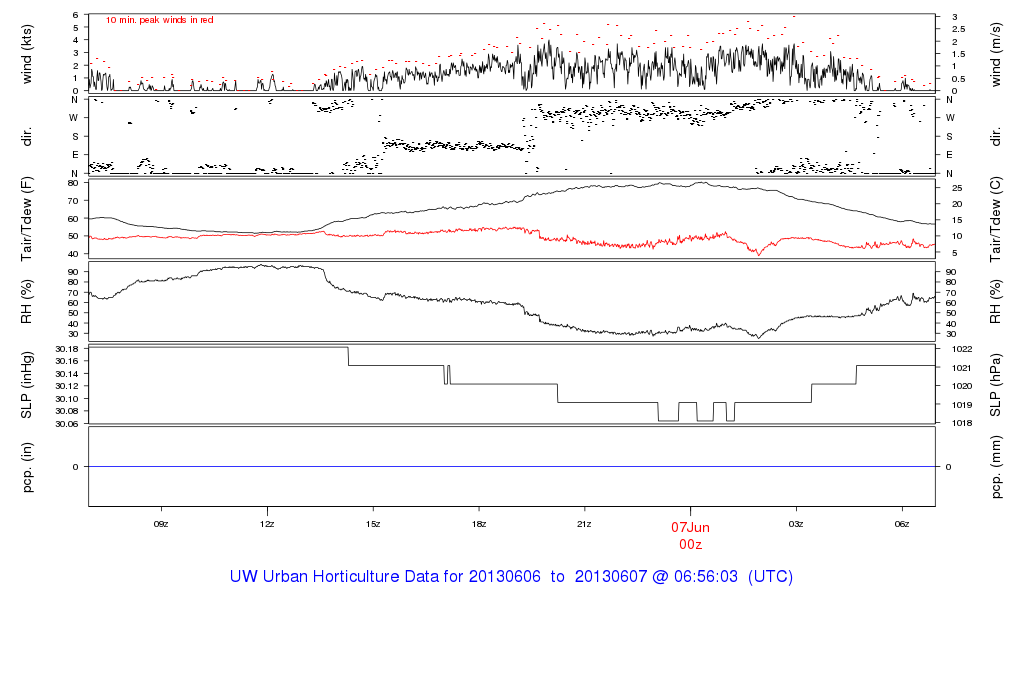1024x700 pixels.
Task: Click the left 'pcp. (in)' axis title
Action: coord(27,467)
